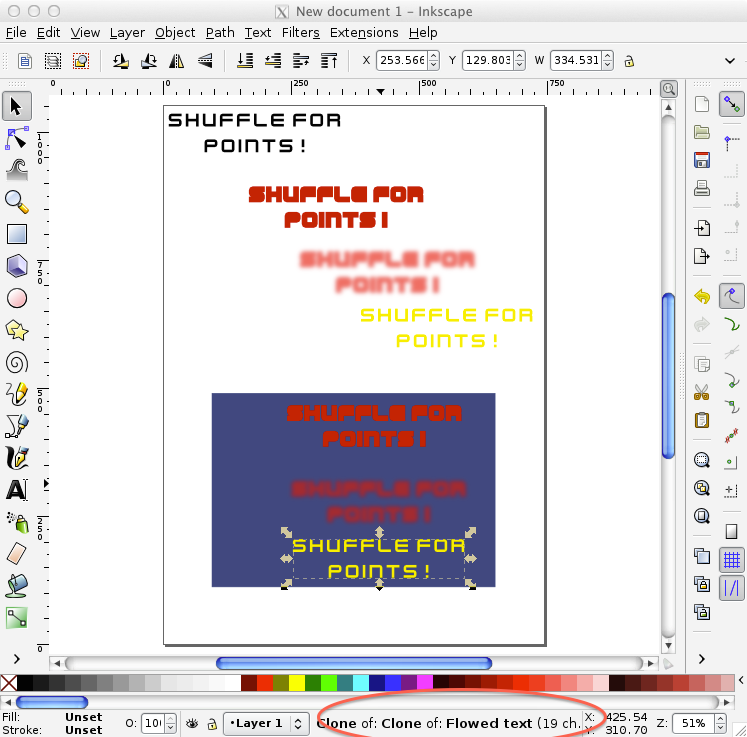
Task: Click the Fill Unset indicator
Action: [x=83, y=717]
